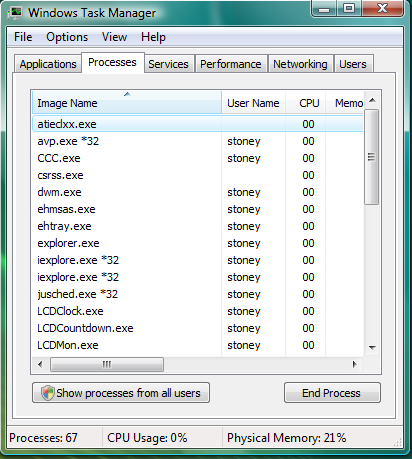Screen dimensions: 412x459
Task: Select the LCDMon.exe process
Action: point(198,345)
